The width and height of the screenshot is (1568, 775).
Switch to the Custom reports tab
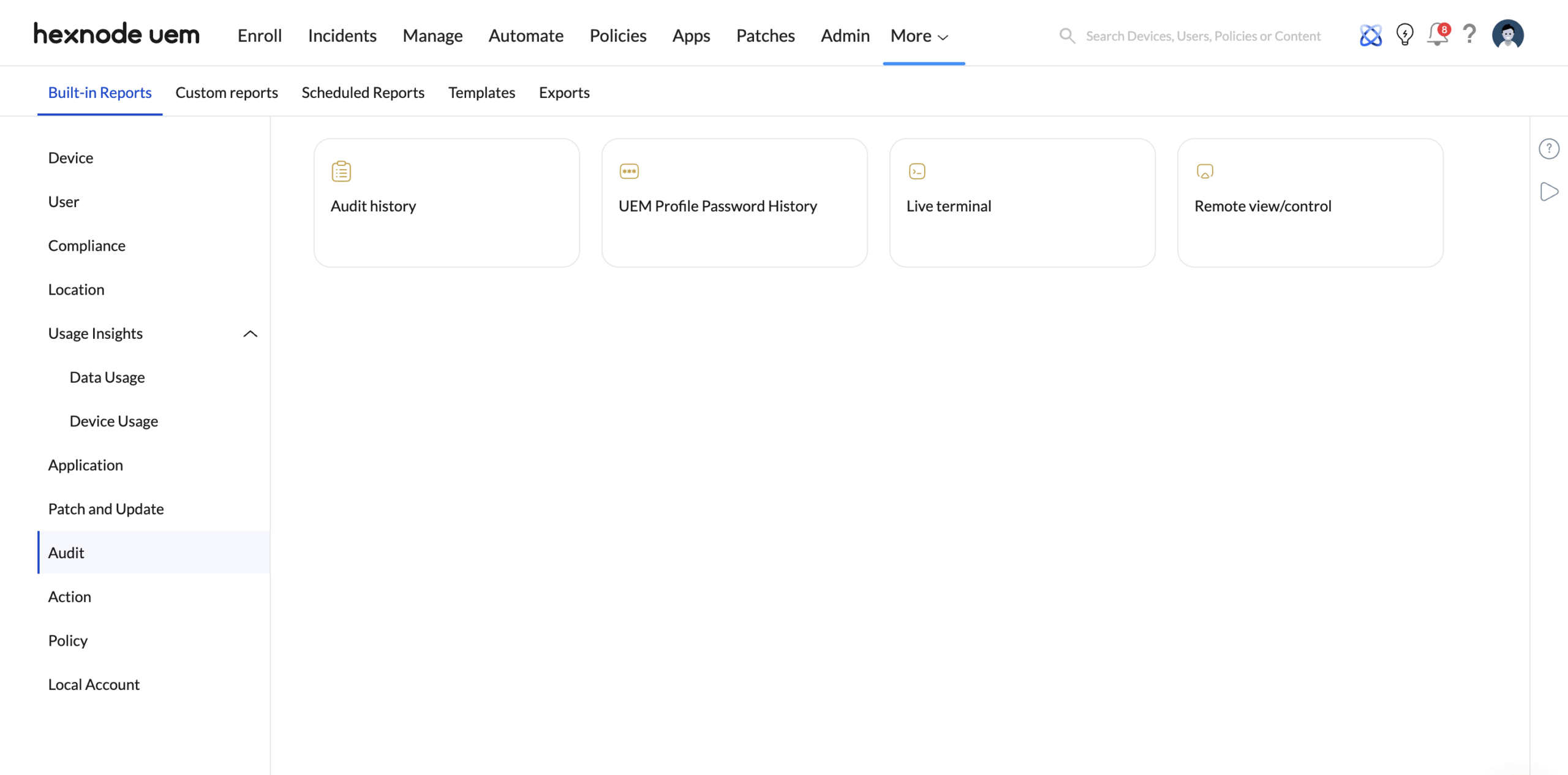pos(227,92)
